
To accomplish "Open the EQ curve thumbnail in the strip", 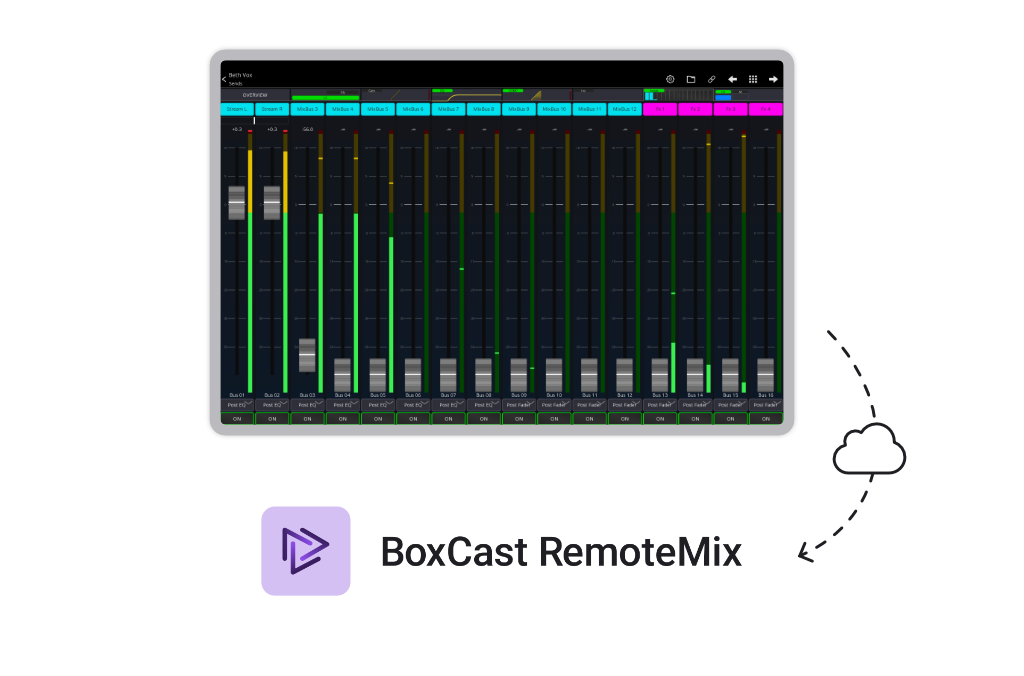I will coord(466,95).
